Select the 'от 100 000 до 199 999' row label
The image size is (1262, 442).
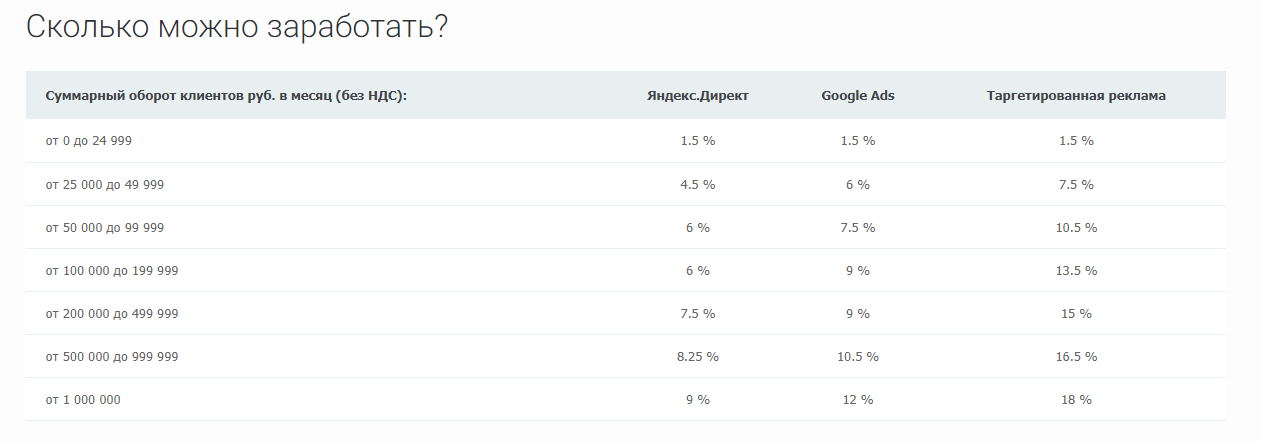click(112, 271)
